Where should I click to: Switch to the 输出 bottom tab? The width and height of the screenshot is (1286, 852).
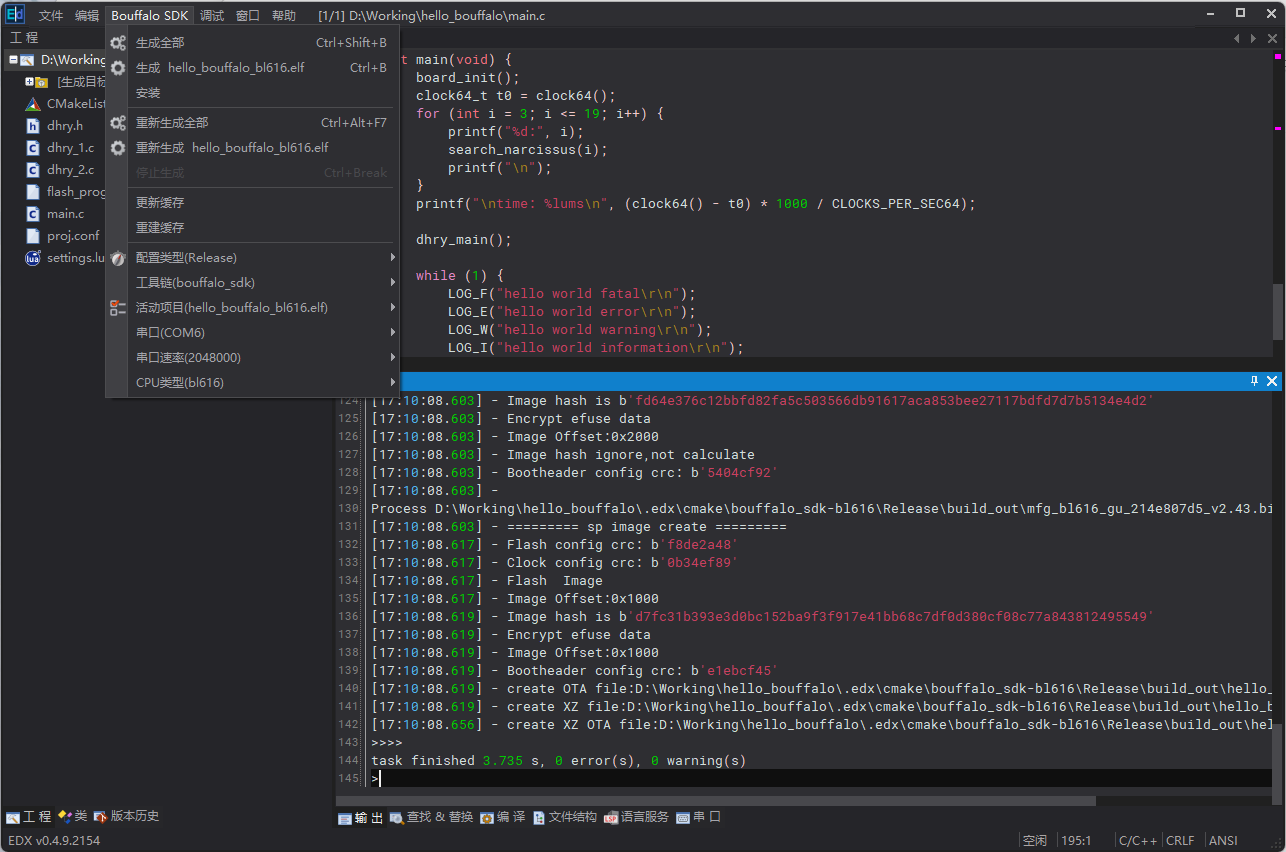(x=361, y=818)
